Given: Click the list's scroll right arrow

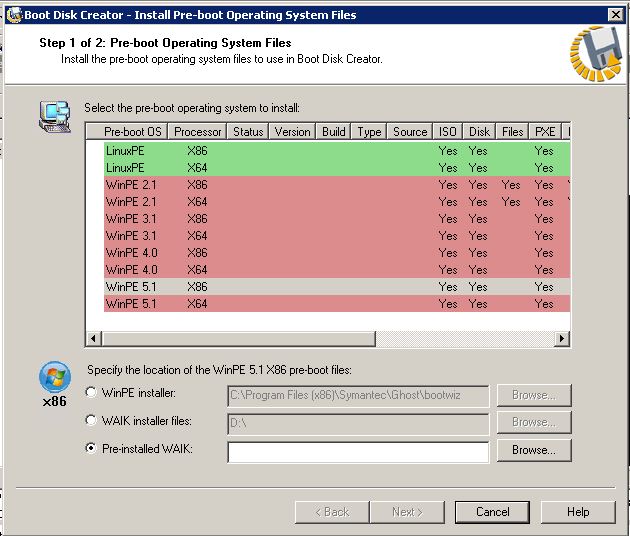Looking at the screenshot, I should coord(562,338).
